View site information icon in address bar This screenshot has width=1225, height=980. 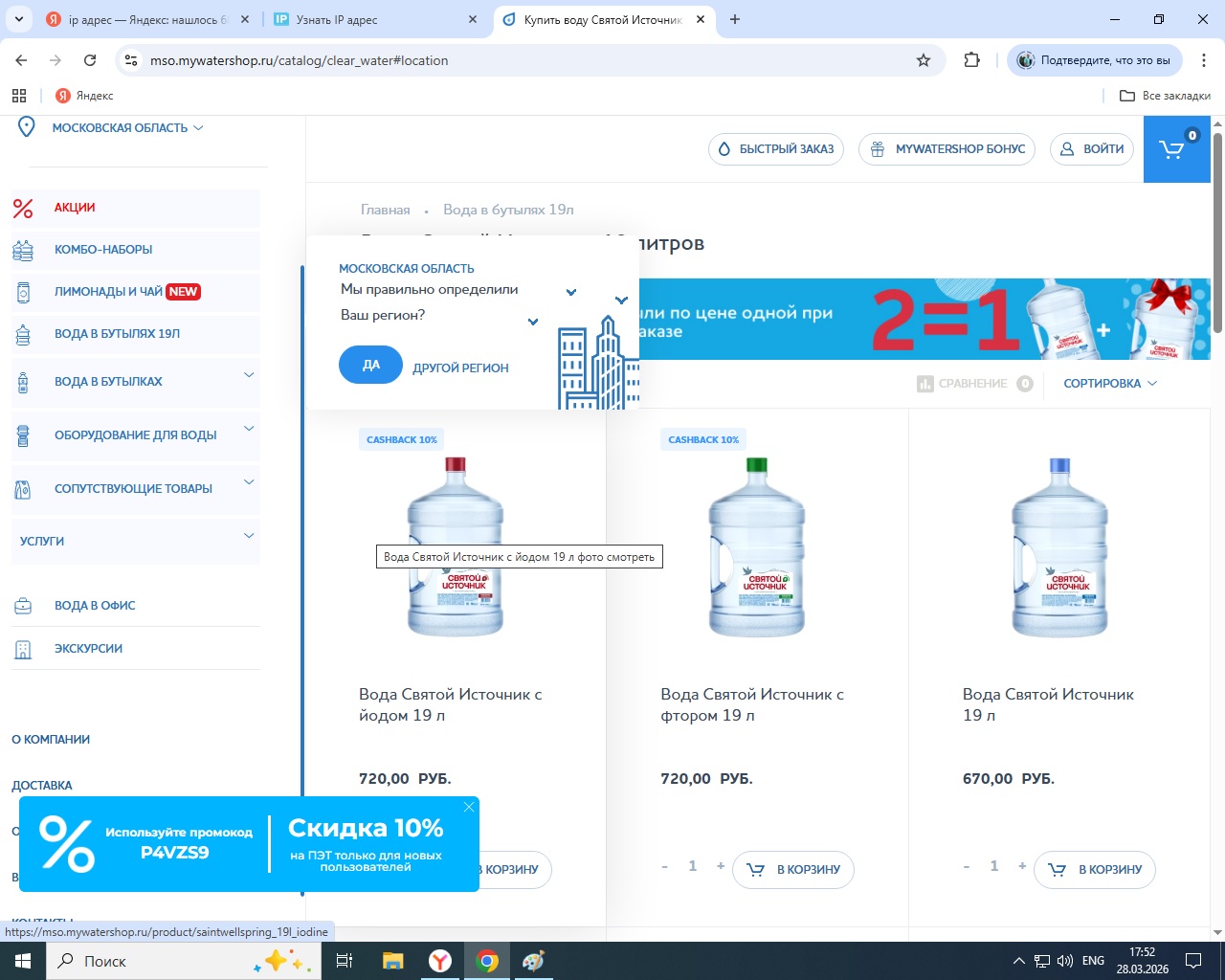[x=131, y=60]
